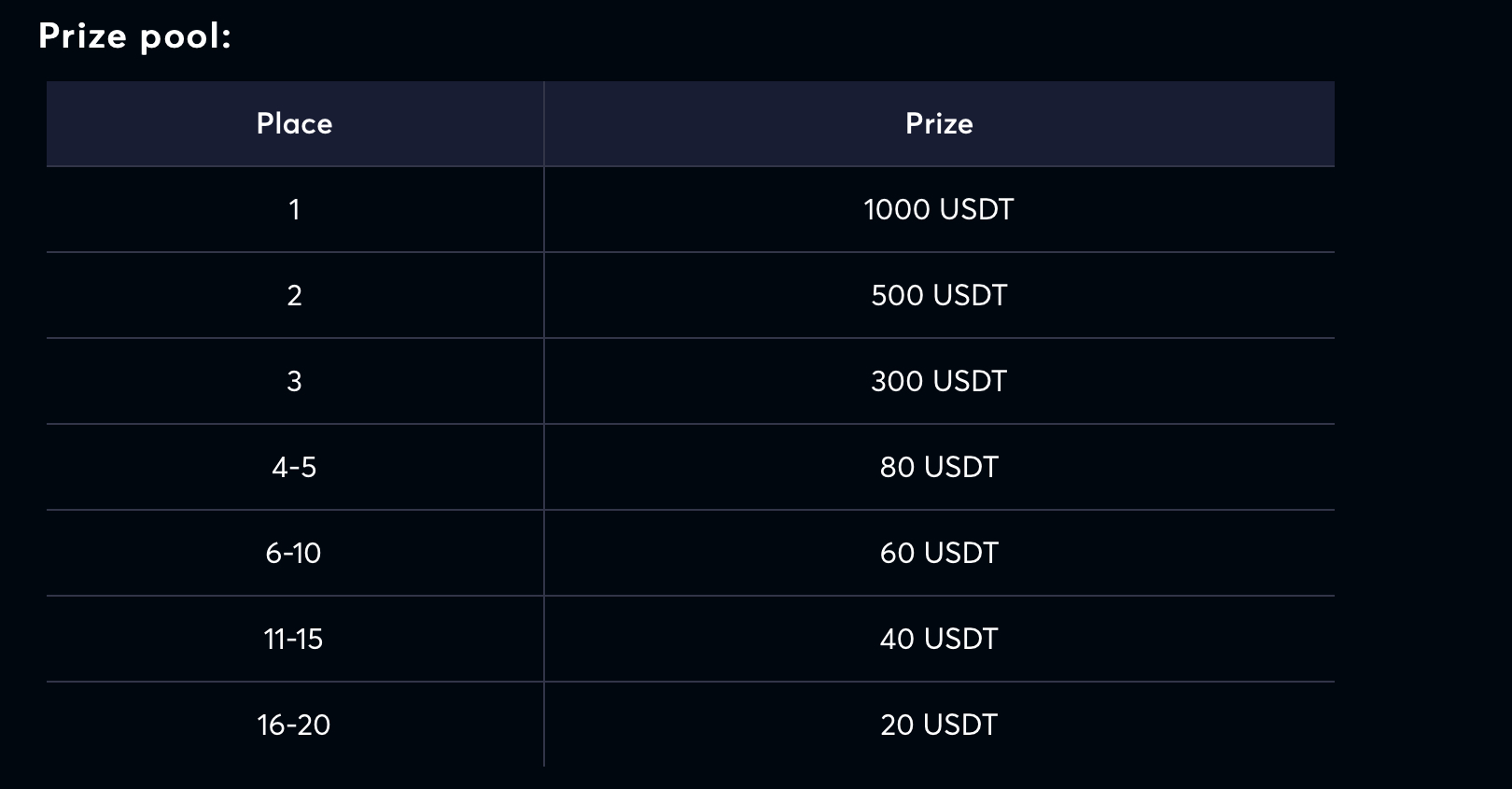Click the Prize pool heading
Image resolution: width=1512 pixels, height=789 pixels.
coord(134,36)
